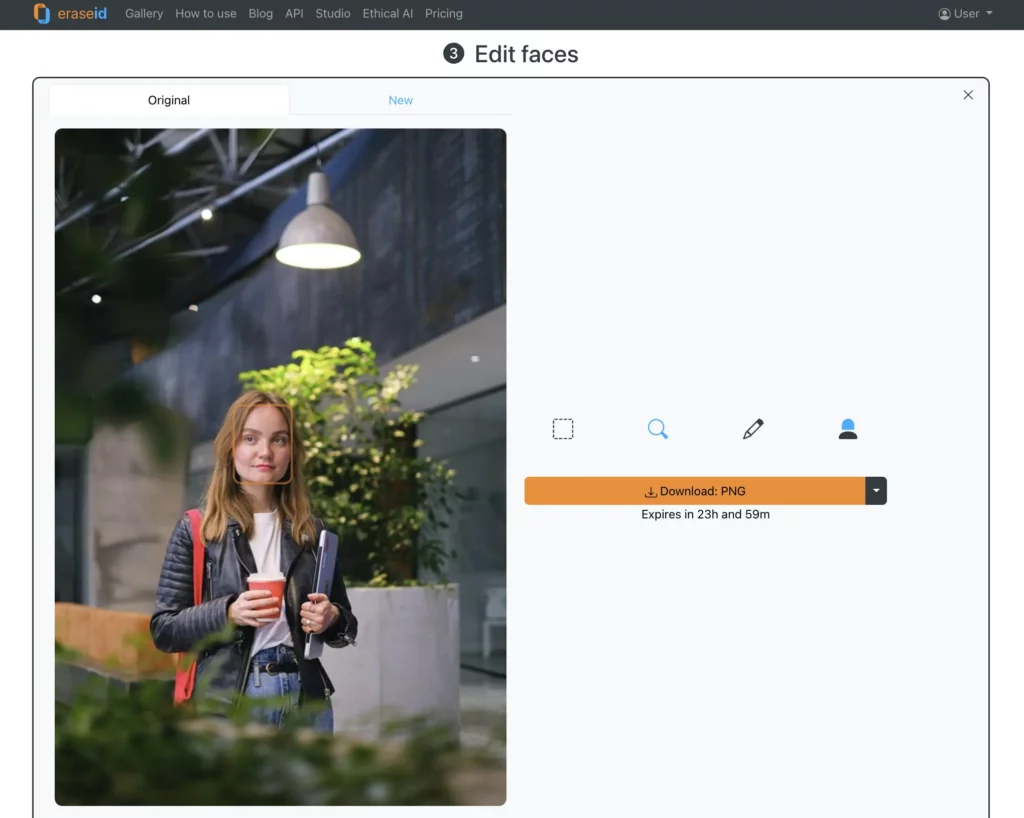
Task: Open the User account menu icon
Action: click(944, 14)
